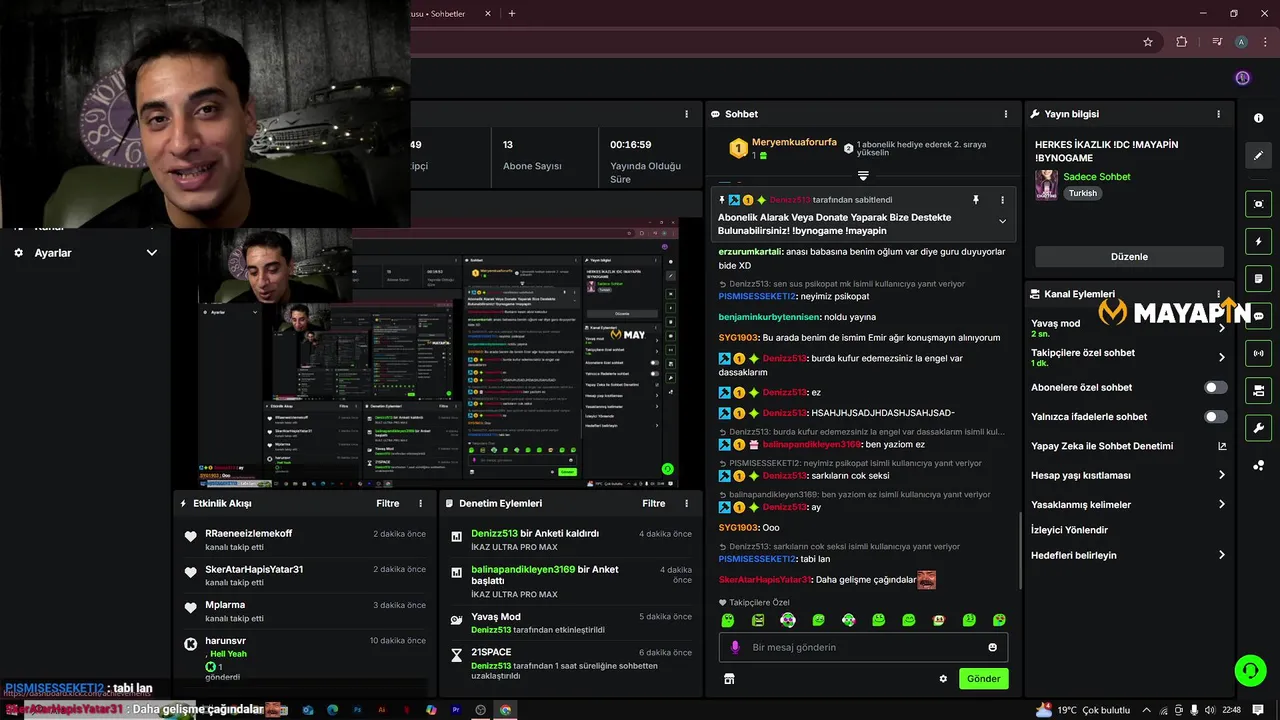Insert the first green emote in chat

(728, 620)
